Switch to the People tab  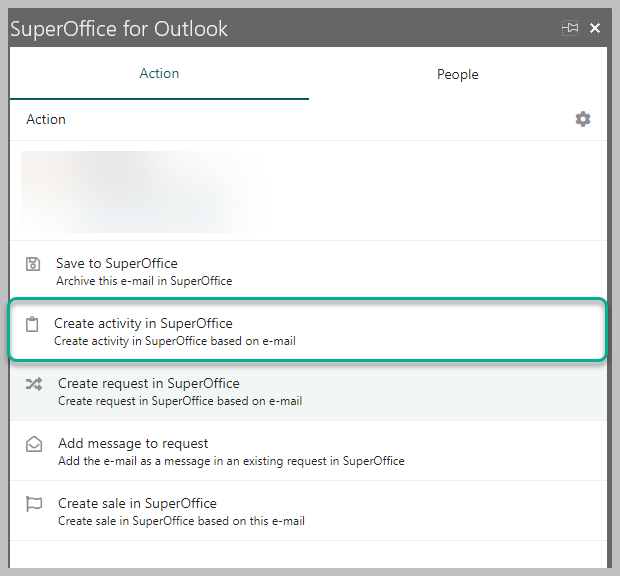pyautogui.click(x=457, y=74)
